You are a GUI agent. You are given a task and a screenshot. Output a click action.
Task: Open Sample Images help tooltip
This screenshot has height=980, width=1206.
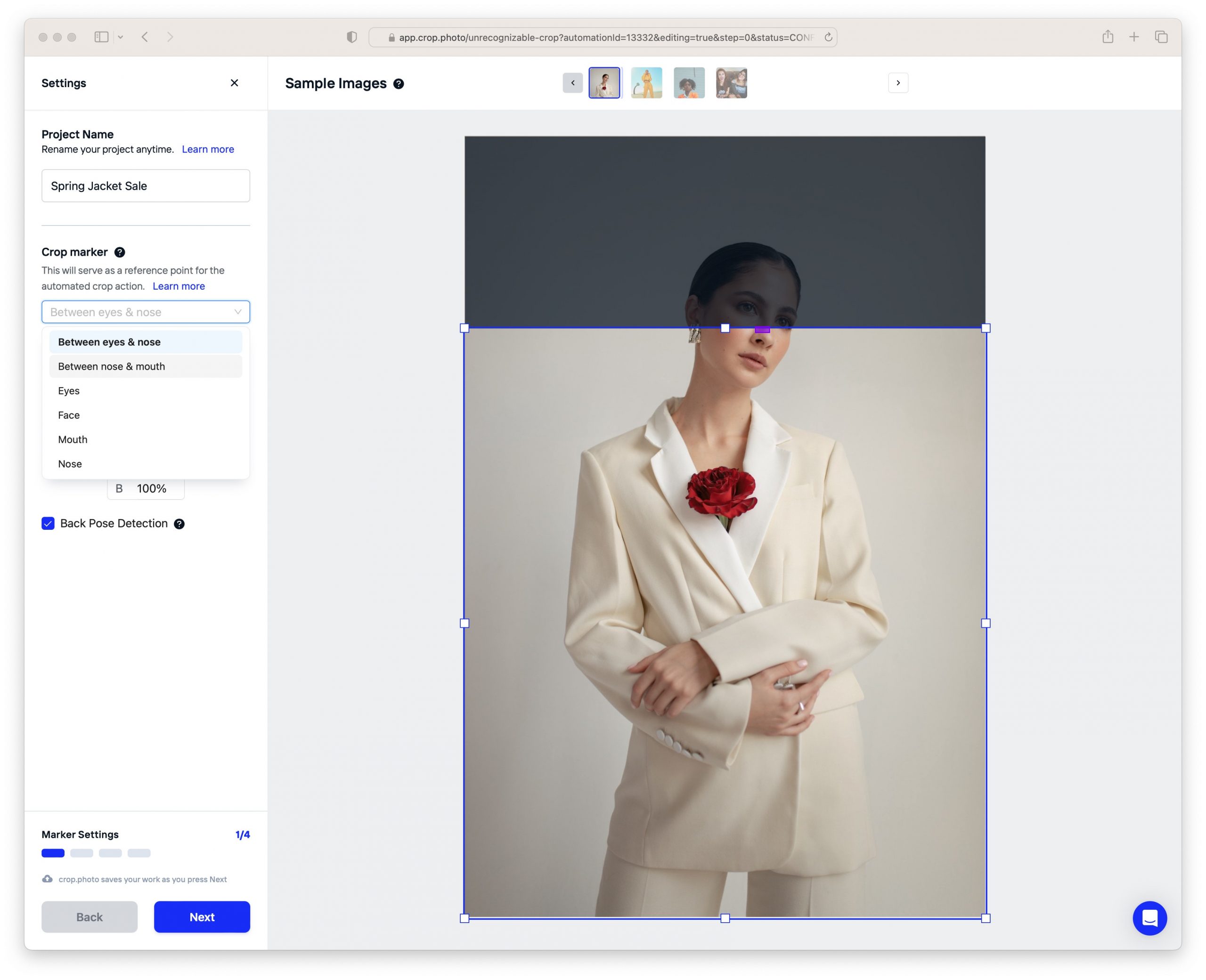tap(399, 83)
